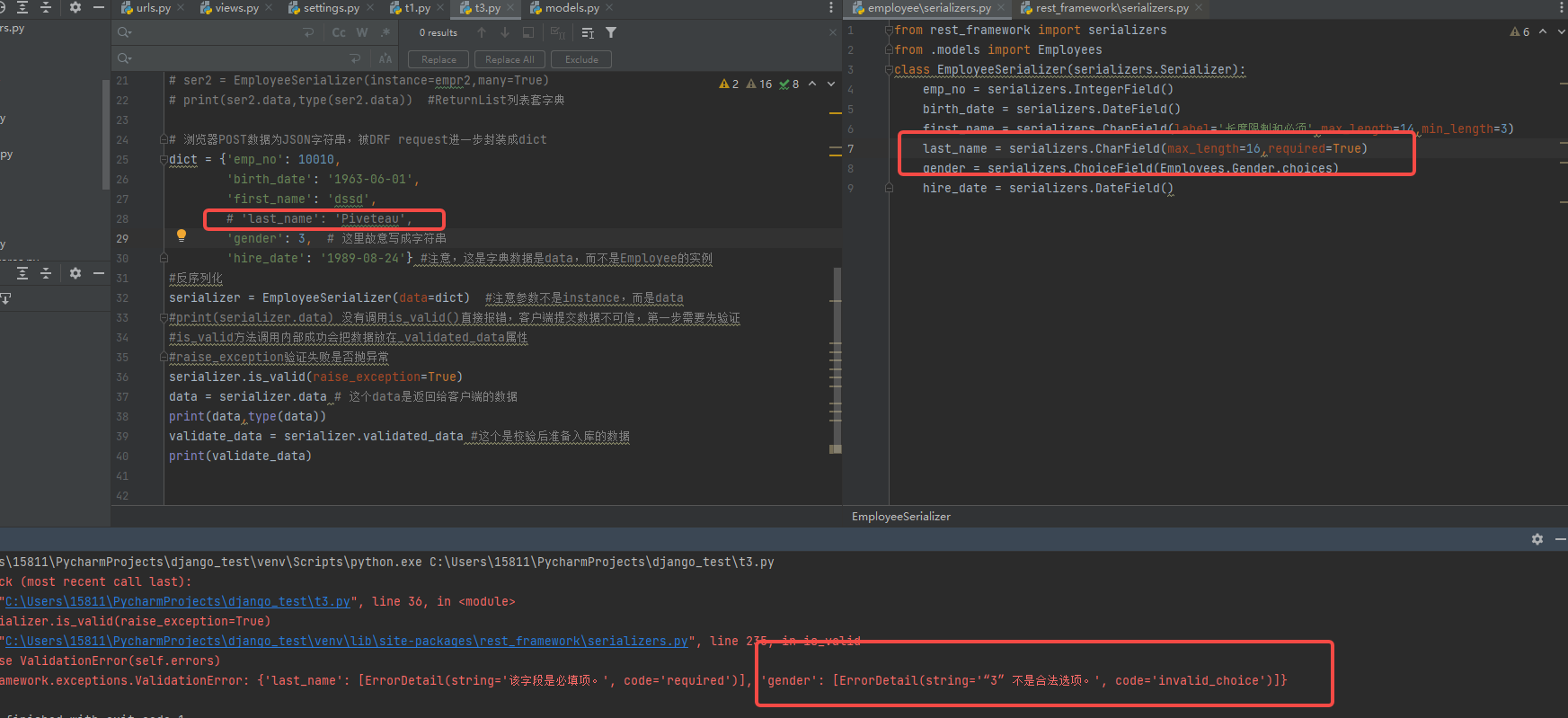Viewport: 1568px width, 718px height.
Task: Click the yellow light bulb intention icon
Action: tap(181, 235)
